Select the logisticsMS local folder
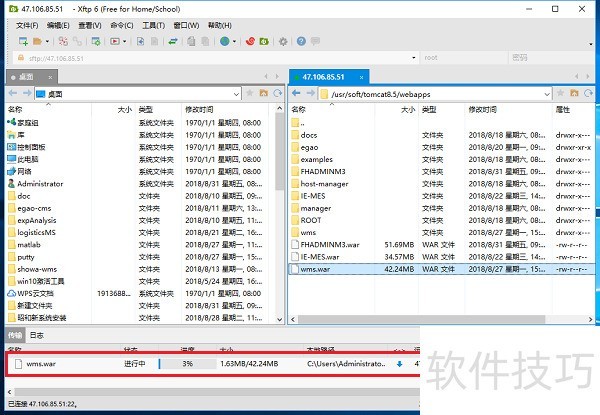This screenshot has height=415, width=600. coord(140,233)
